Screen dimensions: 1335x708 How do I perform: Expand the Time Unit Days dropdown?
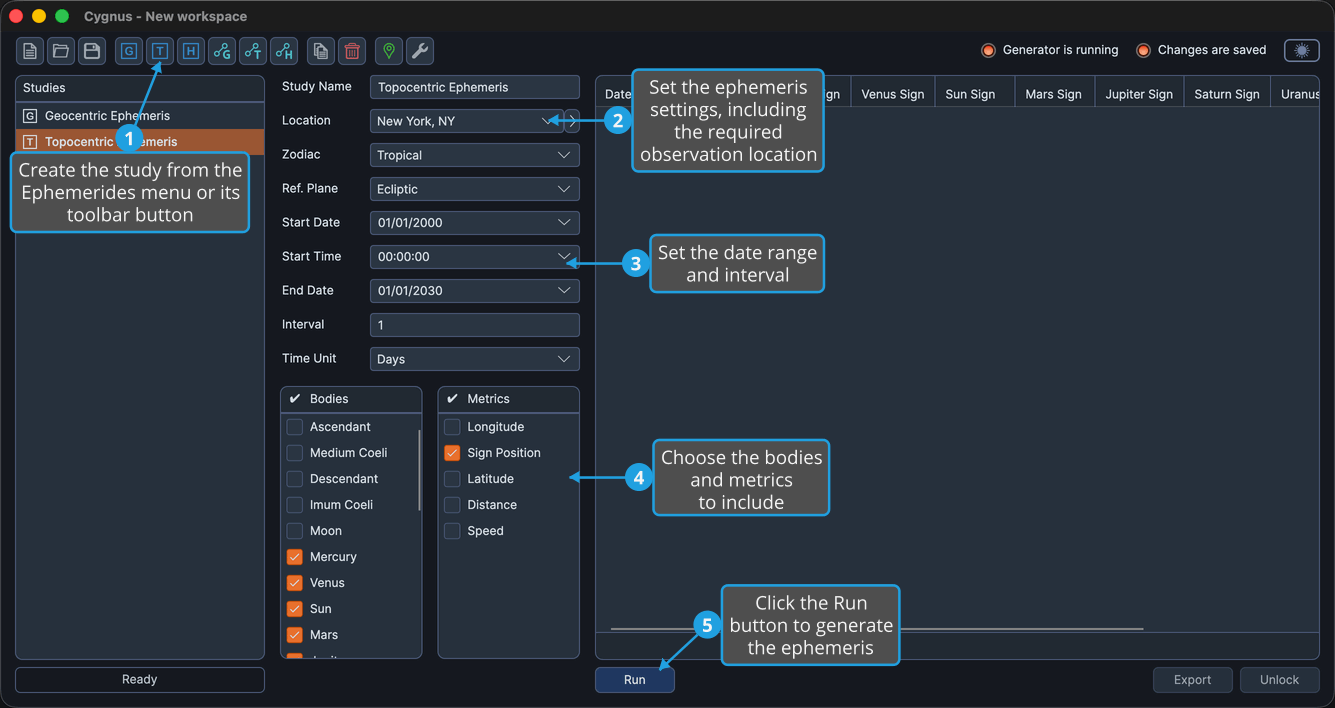pyautogui.click(x=474, y=359)
